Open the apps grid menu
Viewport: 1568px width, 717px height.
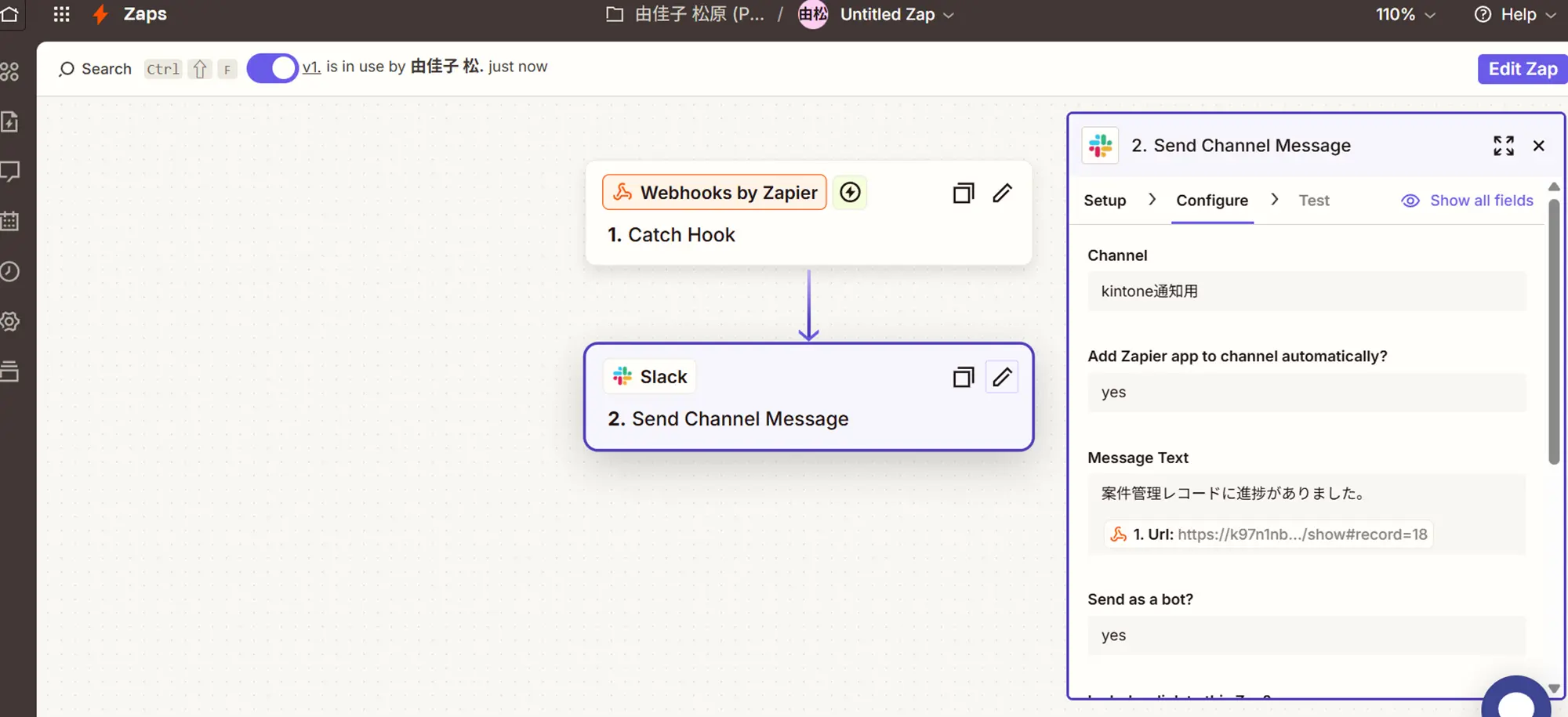[x=61, y=14]
